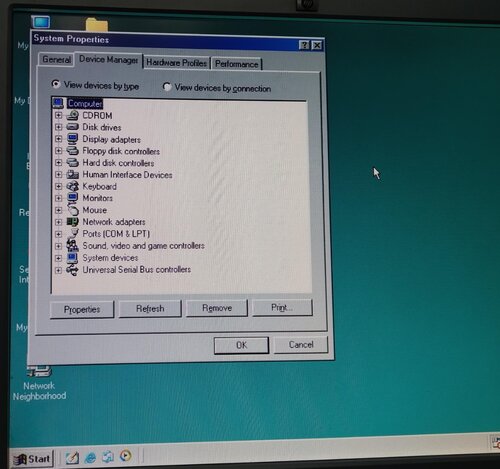The height and width of the screenshot is (469, 500).
Task: Dismiss dialog with Cancel button
Action: click(301, 344)
